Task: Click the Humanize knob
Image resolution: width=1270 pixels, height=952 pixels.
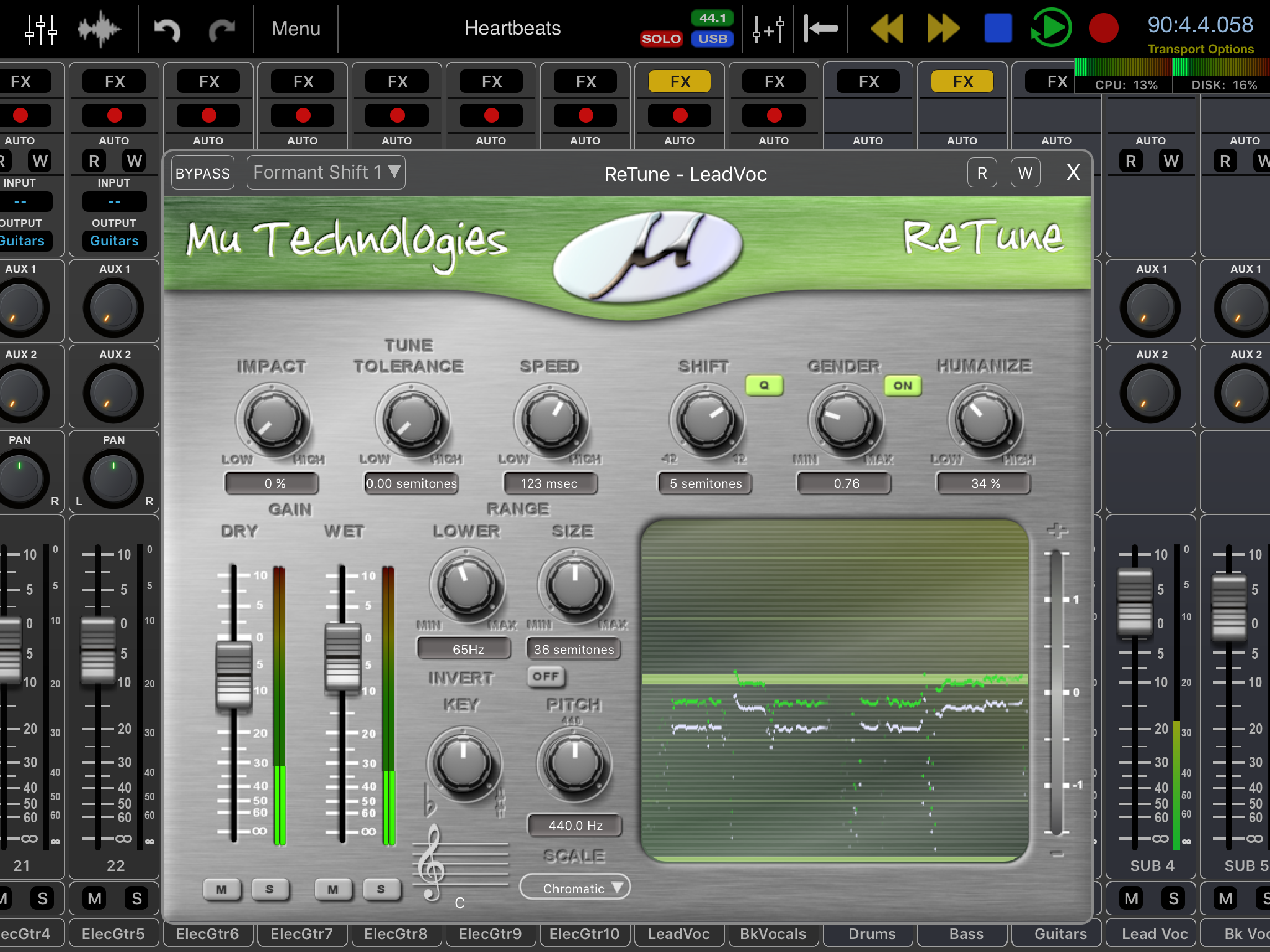Action: (985, 420)
